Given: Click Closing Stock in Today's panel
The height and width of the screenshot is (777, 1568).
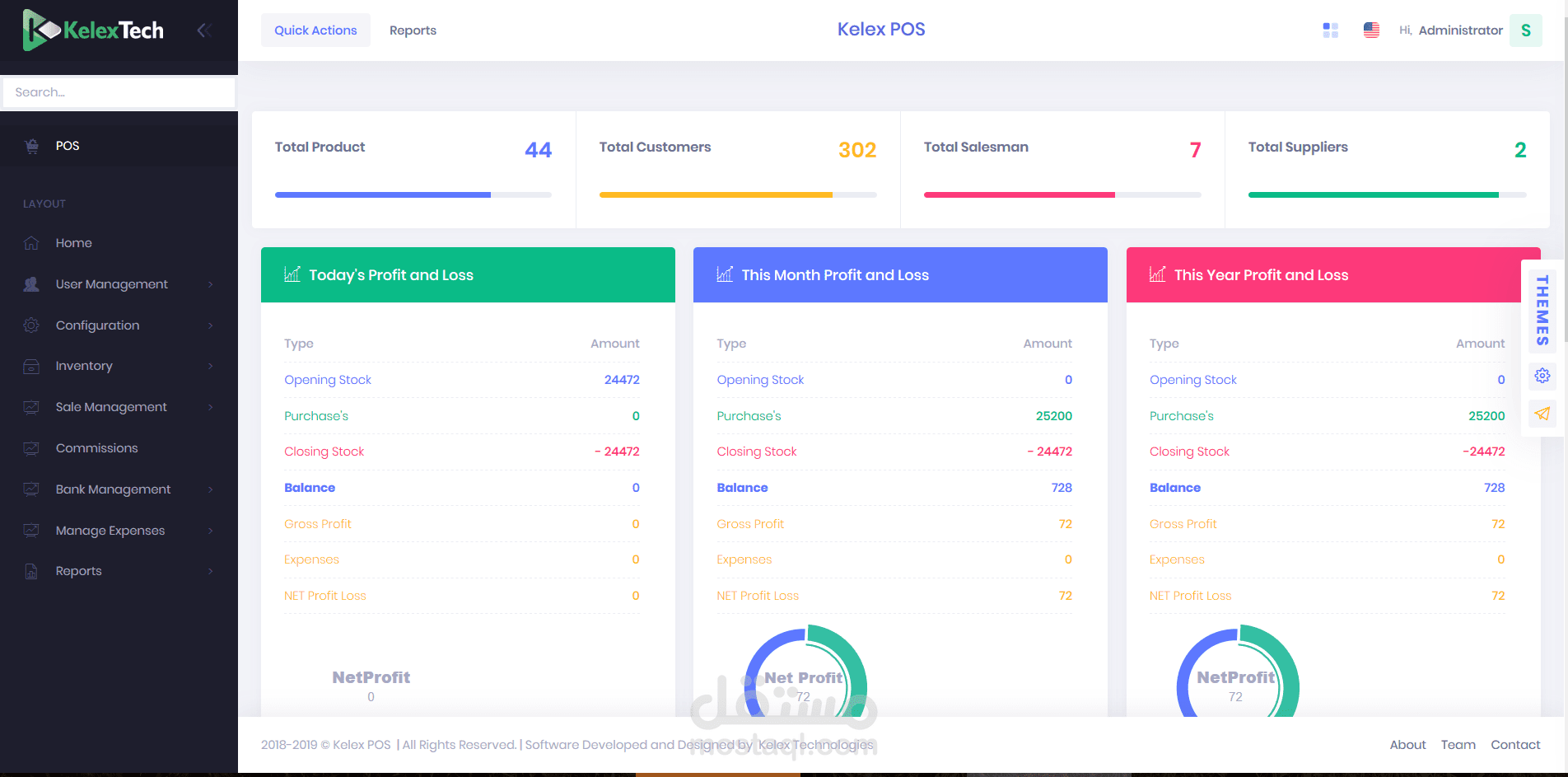Looking at the screenshot, I should (324, 452).
